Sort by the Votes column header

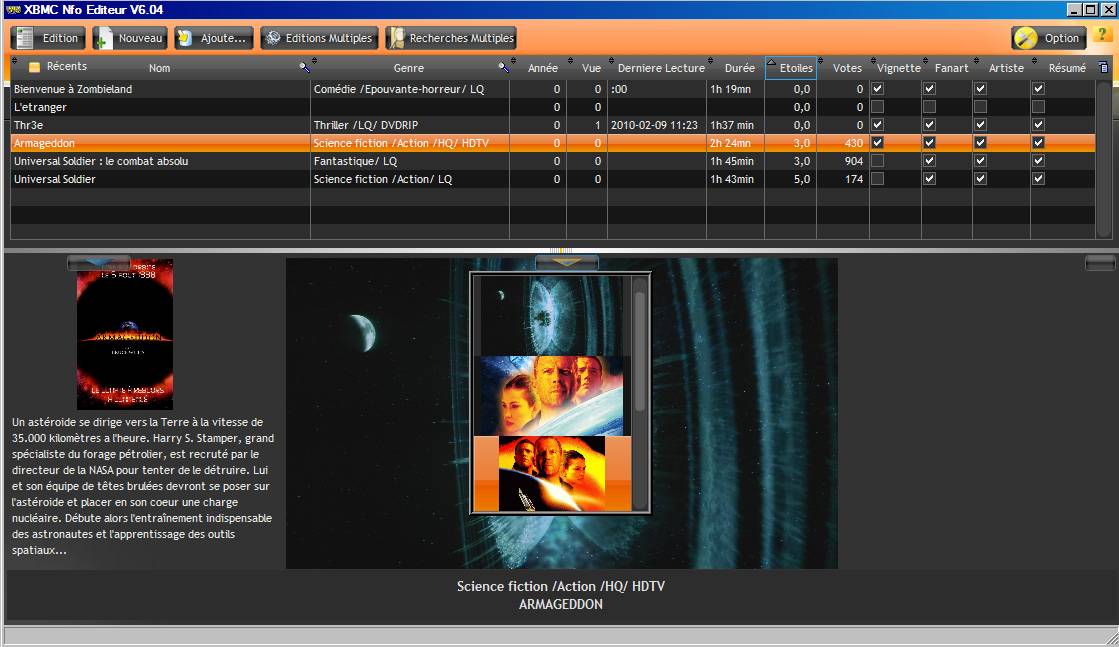pos(847,68)
